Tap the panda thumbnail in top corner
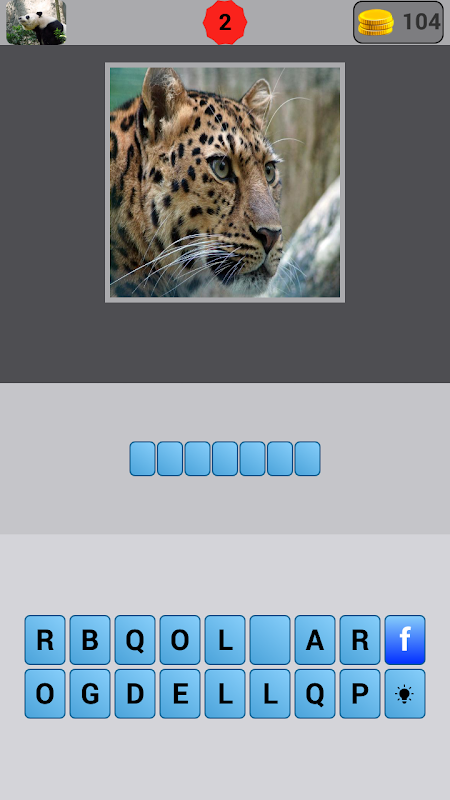 tap(36, 22)
